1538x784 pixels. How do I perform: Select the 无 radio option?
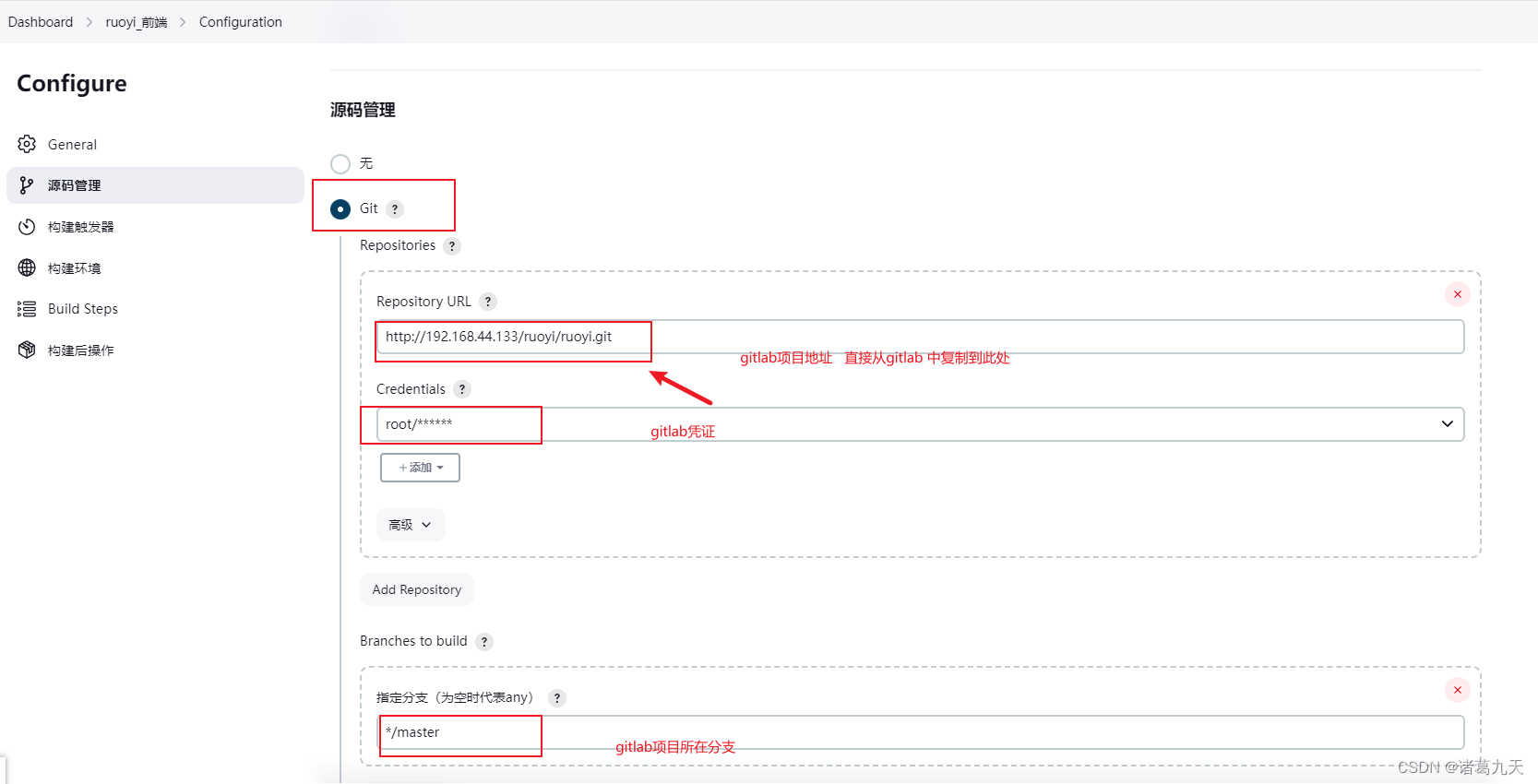(340, 163)
